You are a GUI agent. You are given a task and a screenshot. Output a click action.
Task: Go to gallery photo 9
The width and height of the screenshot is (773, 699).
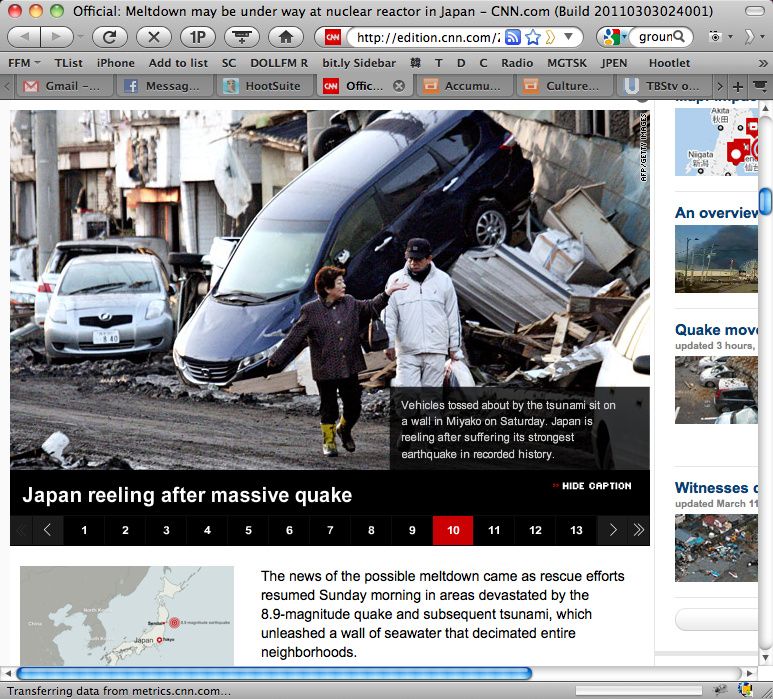412,530
